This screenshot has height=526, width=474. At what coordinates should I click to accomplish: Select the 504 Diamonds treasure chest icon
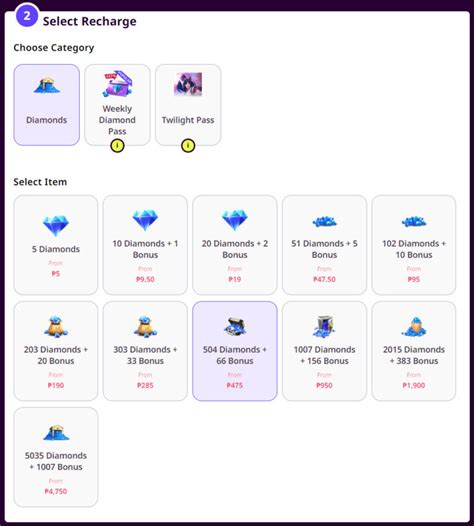235,326
